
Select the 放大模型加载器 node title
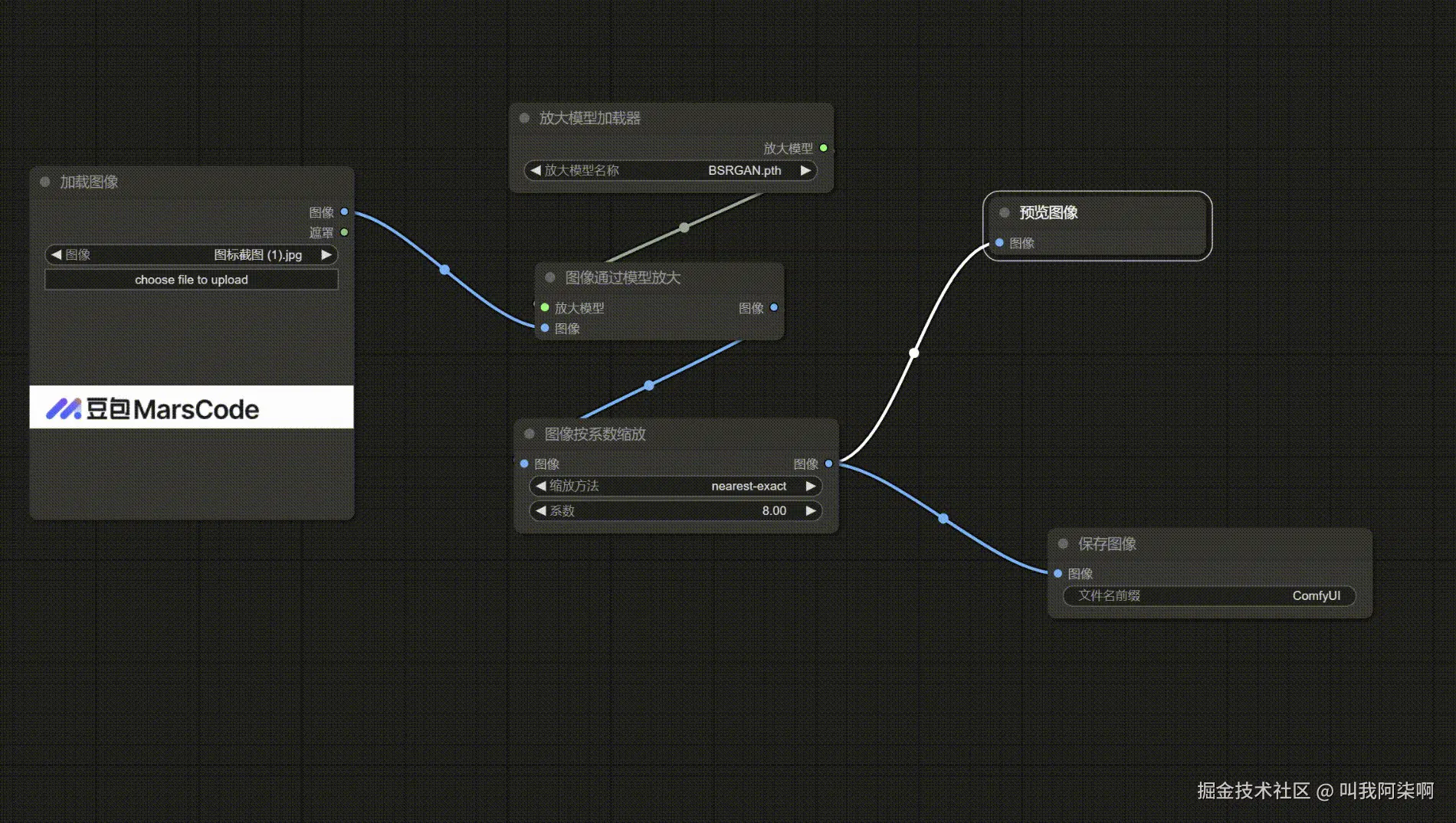point(590,118)
